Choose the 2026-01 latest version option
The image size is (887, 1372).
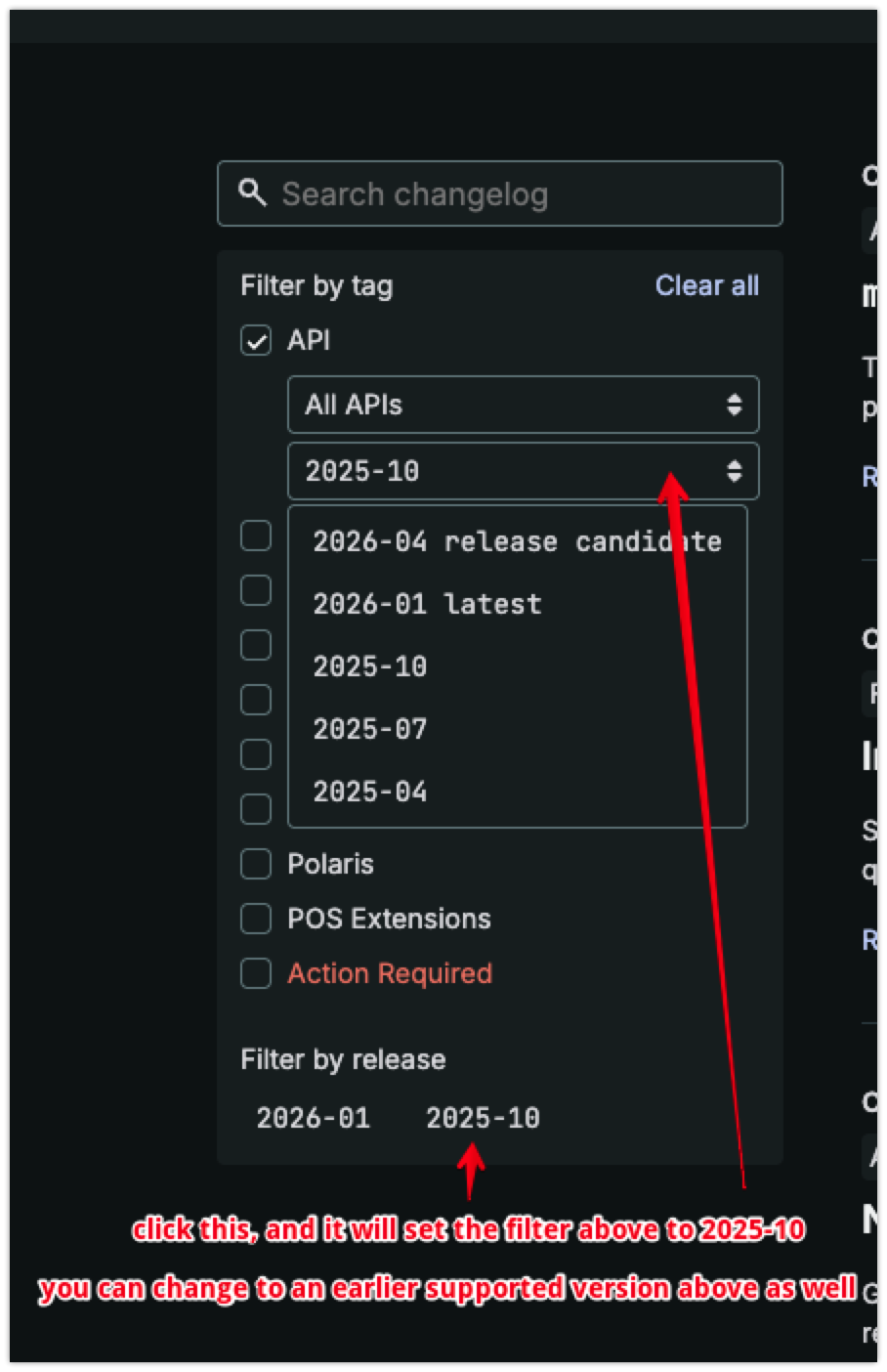point(427,604)
